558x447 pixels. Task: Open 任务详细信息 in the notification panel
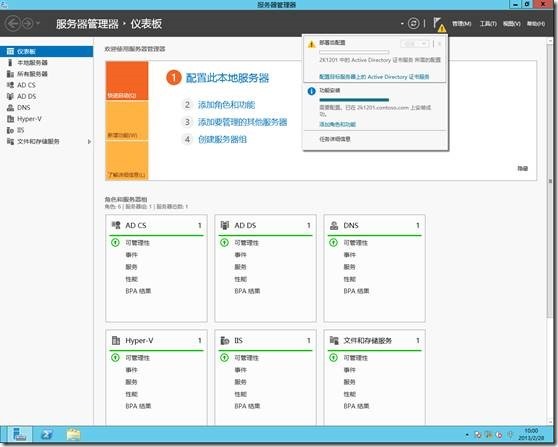click(335, 139)
